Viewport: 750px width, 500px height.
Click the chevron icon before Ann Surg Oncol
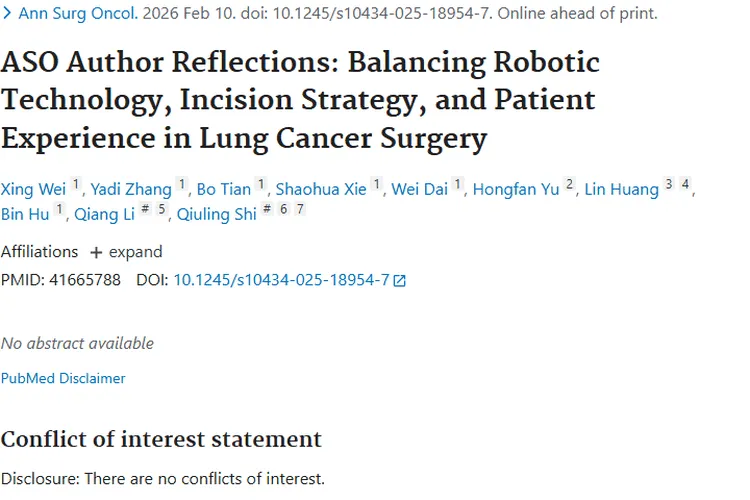(8, 14)
